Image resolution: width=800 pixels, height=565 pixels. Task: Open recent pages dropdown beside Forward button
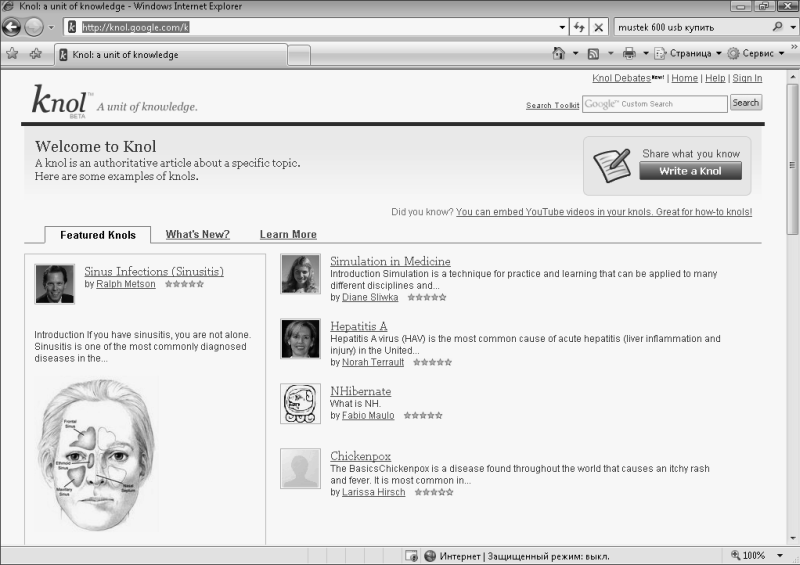click(x=51, y=28)
